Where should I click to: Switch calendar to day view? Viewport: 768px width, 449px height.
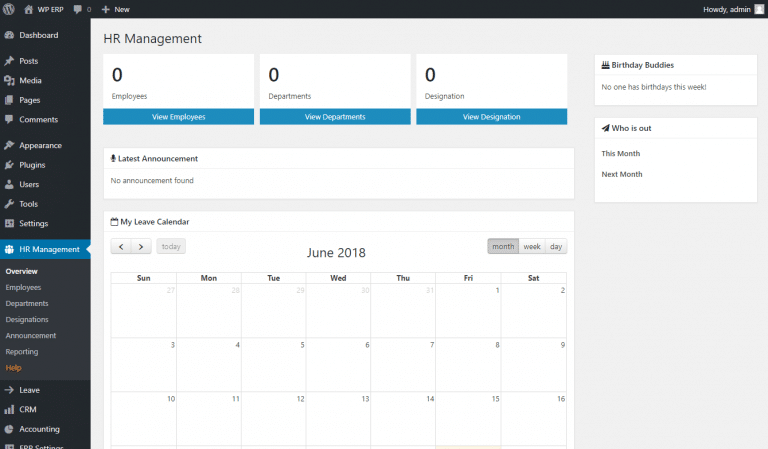click(x=556, y=246)
